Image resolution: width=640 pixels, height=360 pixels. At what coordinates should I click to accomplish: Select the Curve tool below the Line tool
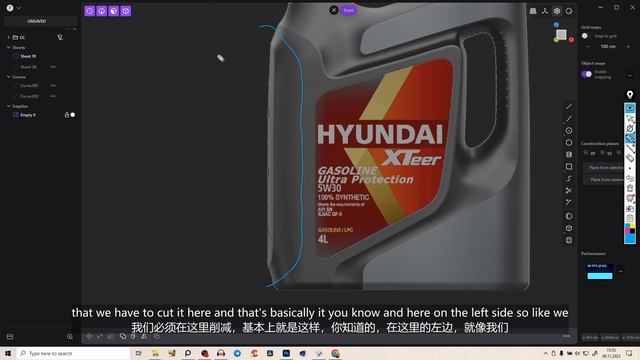pos(569,119)
